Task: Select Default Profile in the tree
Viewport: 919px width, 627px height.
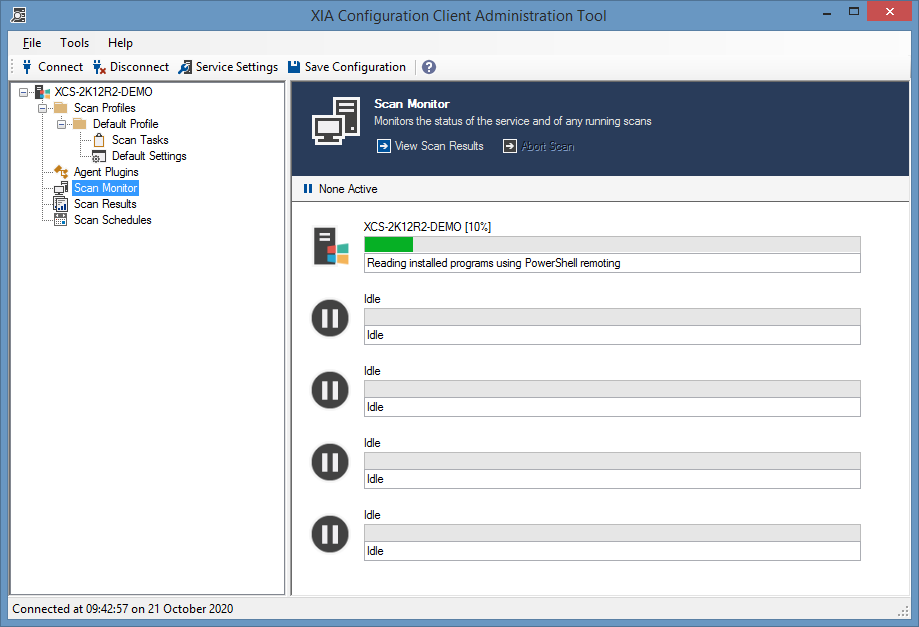Action: (125, 124)
